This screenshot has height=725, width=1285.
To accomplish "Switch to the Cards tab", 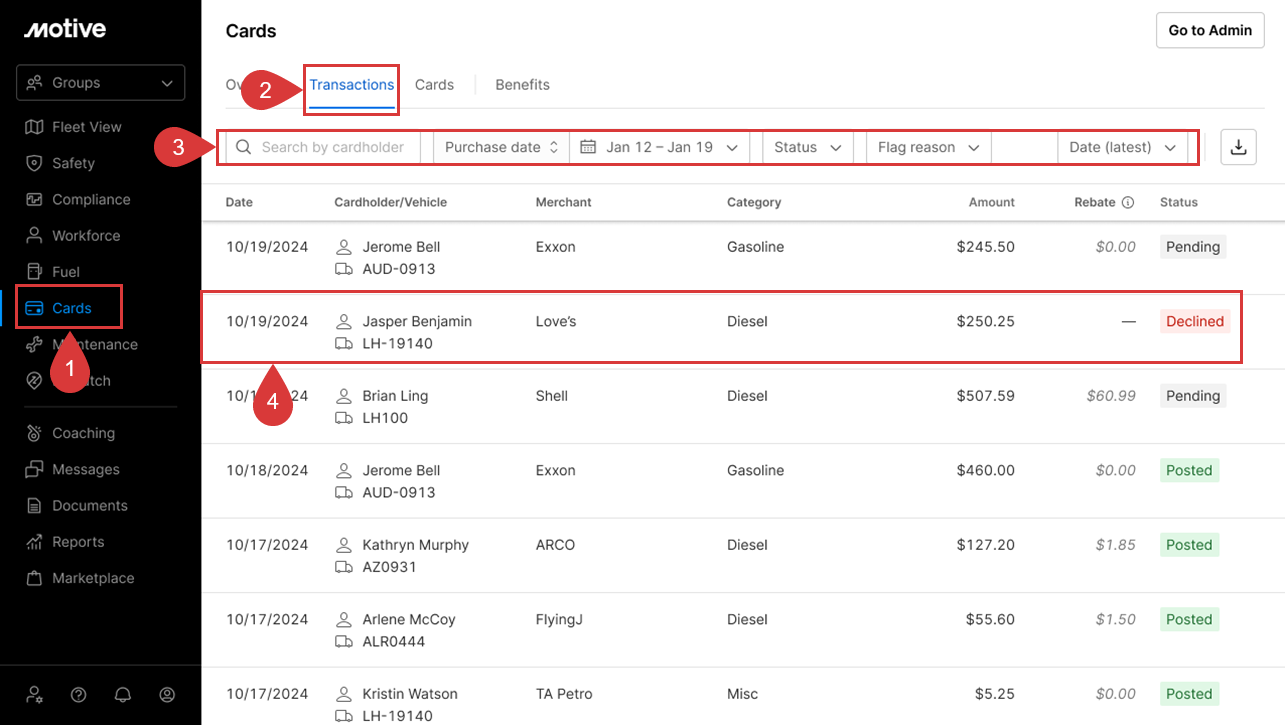I will (x=434, y=85).
